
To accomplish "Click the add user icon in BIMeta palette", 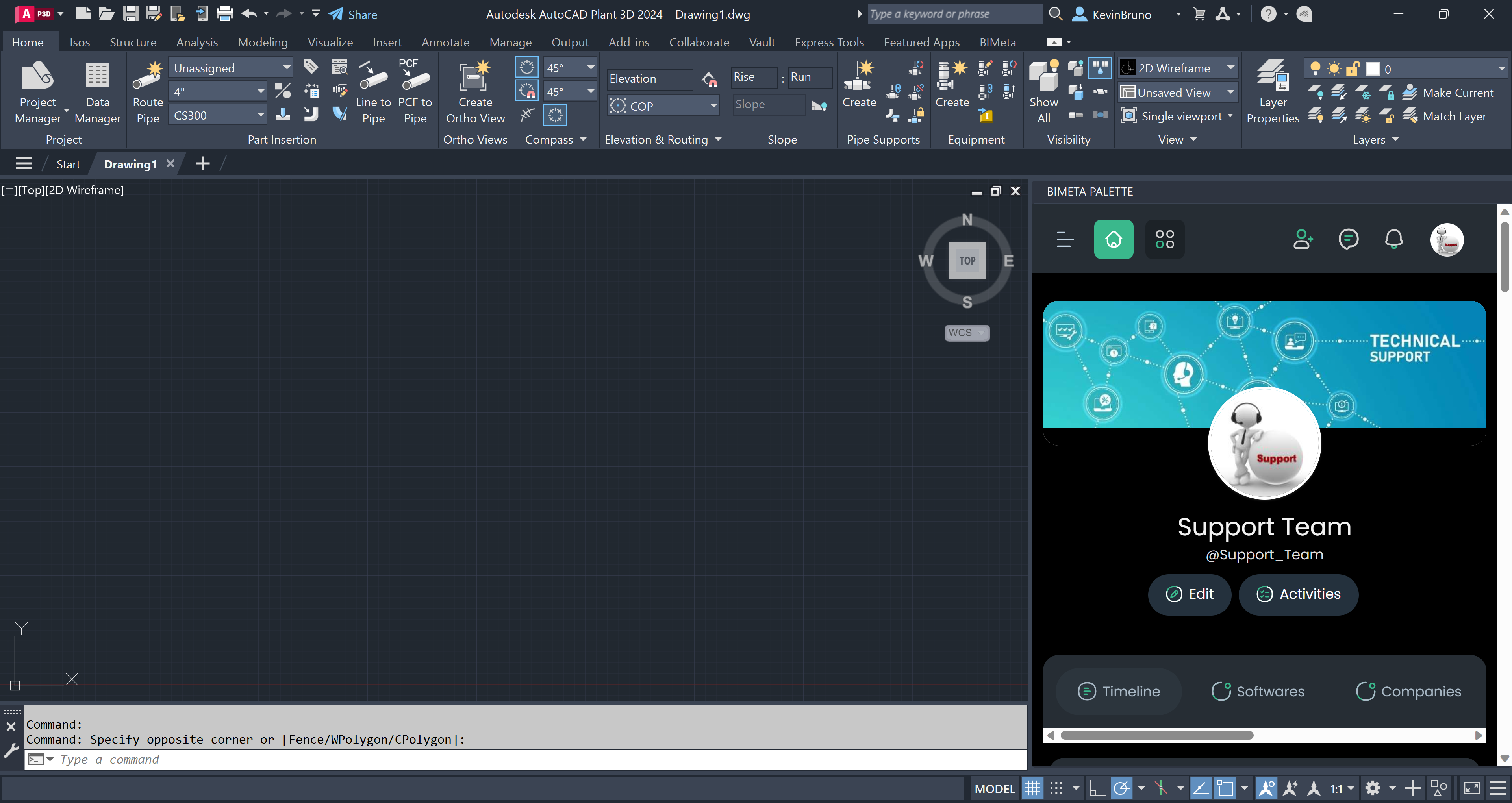I will pos(1303,239).
